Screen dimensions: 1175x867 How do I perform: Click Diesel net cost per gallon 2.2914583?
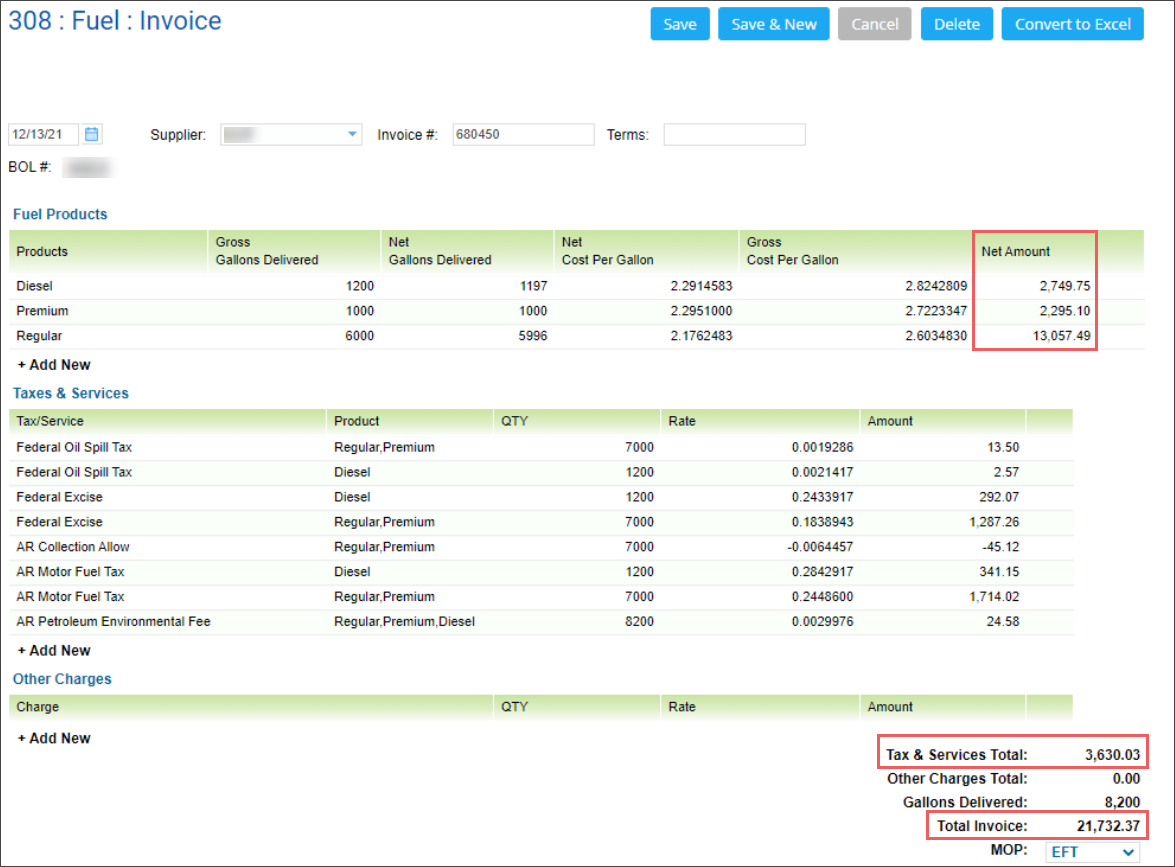(701, 286)
